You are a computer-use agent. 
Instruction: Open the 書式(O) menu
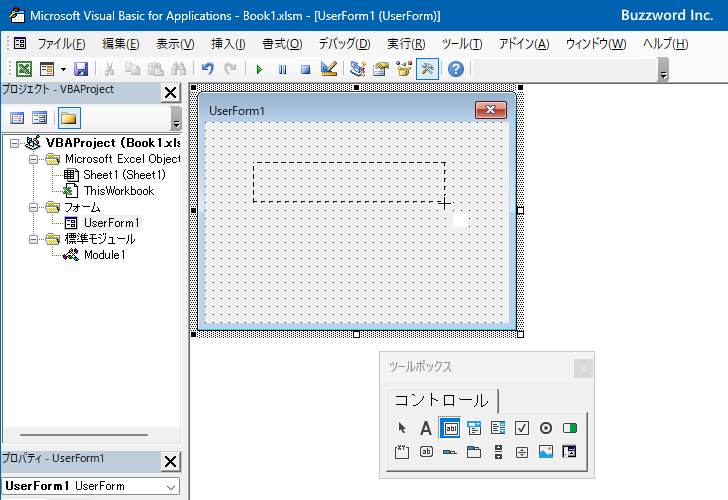(282, 44)
